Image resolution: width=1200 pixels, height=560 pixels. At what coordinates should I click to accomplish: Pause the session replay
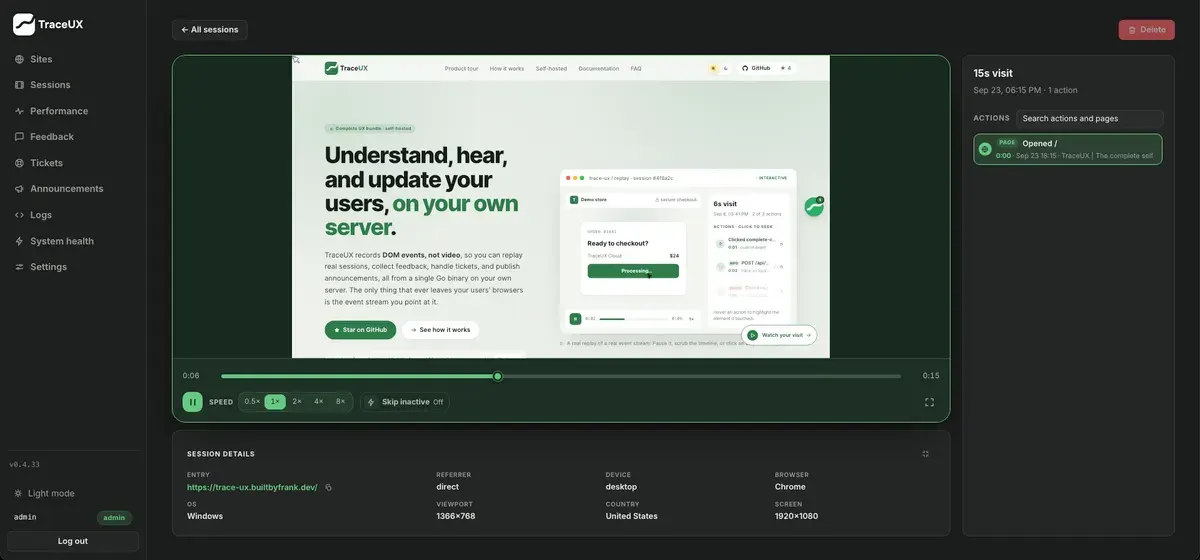(x=192, y=402)
